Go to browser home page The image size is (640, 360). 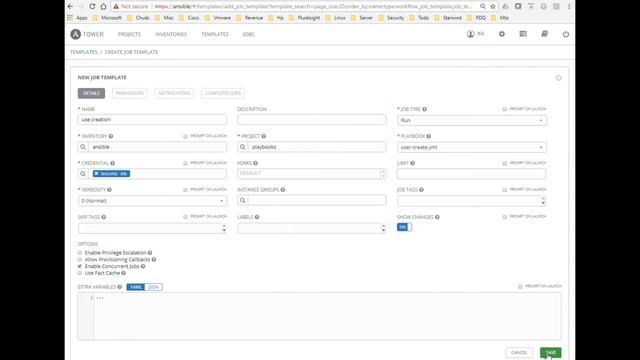pyautogui.click(x=103, y=7)
